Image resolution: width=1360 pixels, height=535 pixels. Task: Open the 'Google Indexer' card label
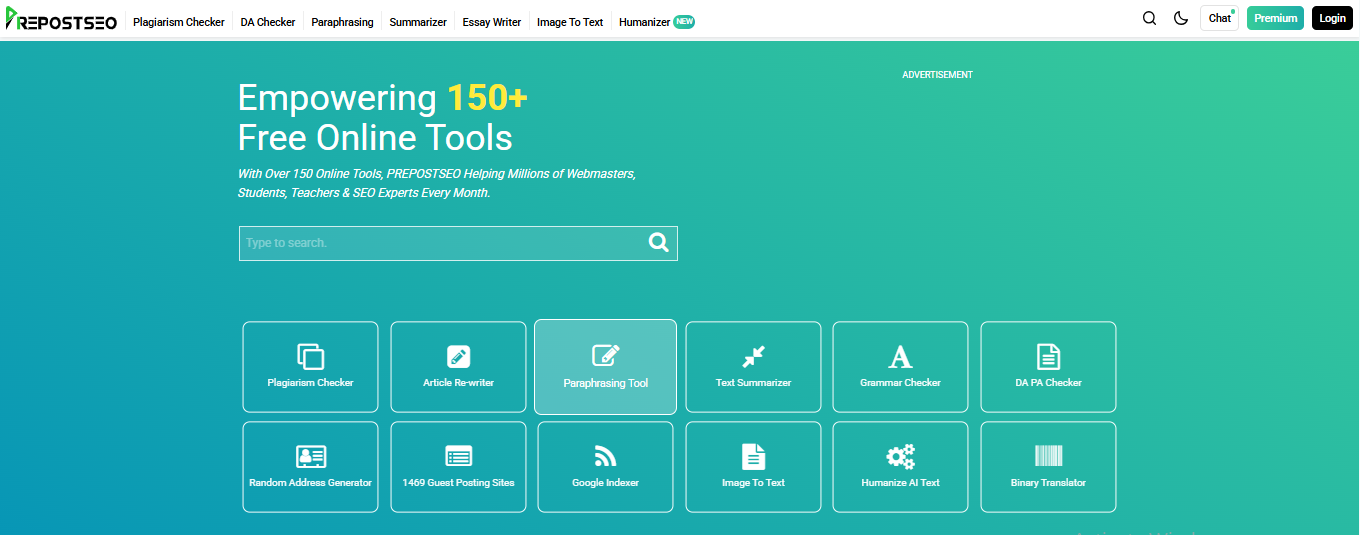click(605, 483)
